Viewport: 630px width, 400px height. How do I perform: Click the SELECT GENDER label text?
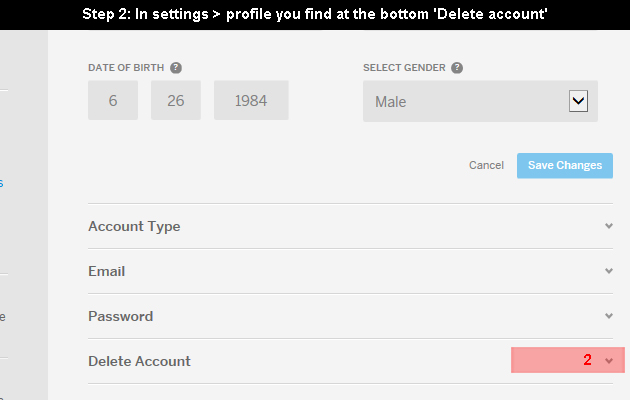(x=404, y=68)
